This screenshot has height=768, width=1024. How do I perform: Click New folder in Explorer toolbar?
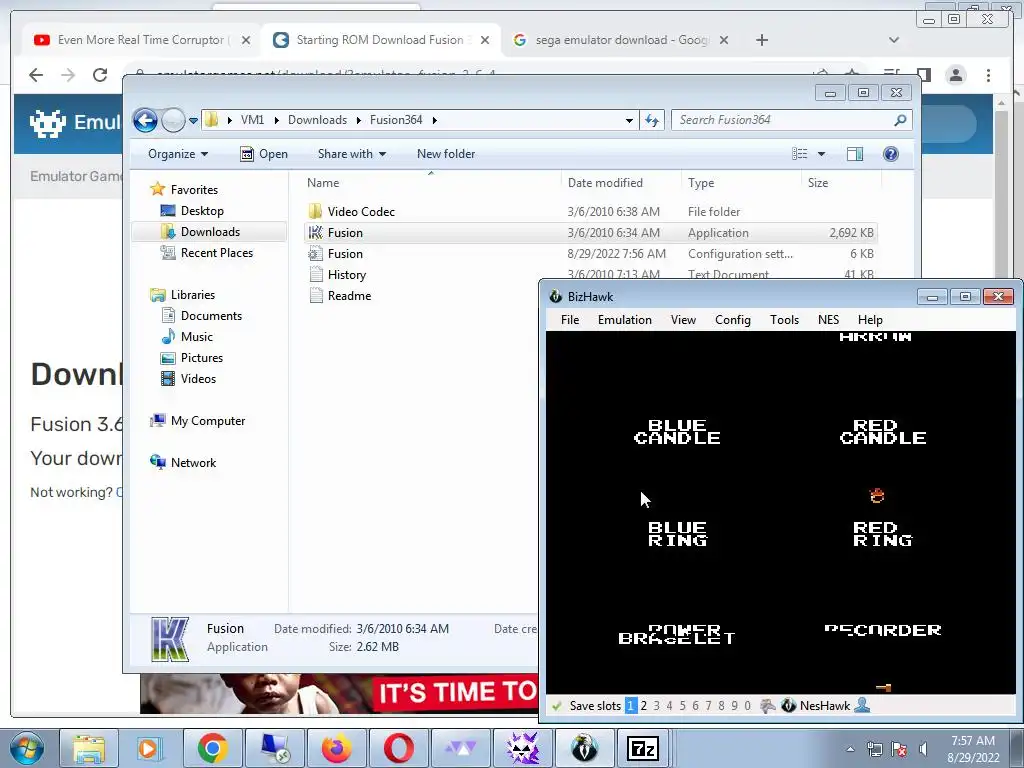tap(446, 154)
